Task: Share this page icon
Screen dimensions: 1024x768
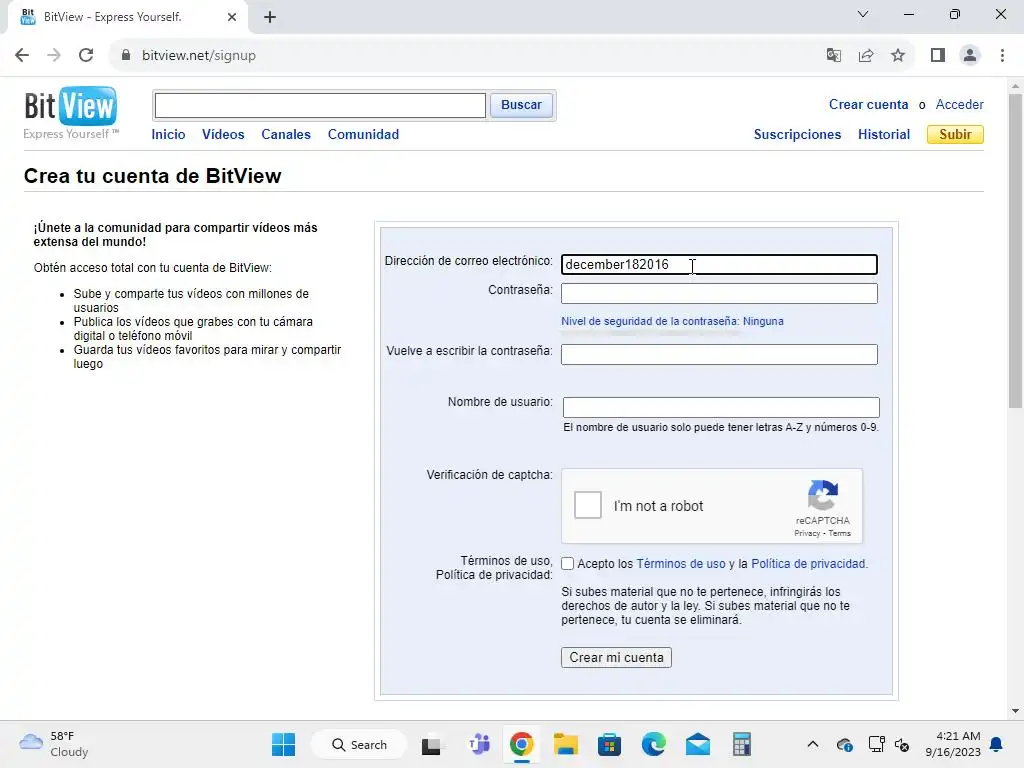Action: point(866,56)
